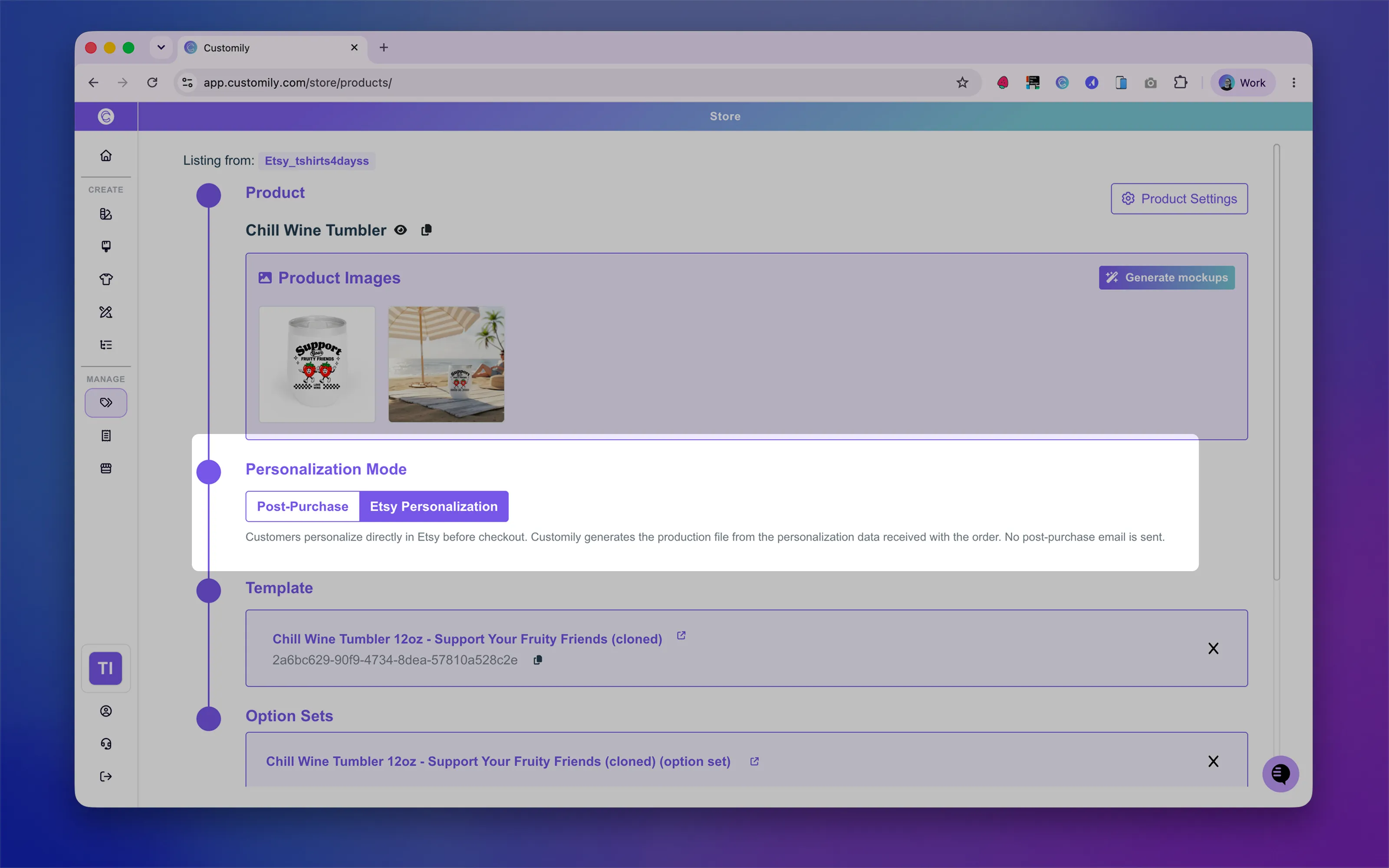The image size is (1389, 868).
Task: Select Post-Purchase personalization mode
Action: 303,506
